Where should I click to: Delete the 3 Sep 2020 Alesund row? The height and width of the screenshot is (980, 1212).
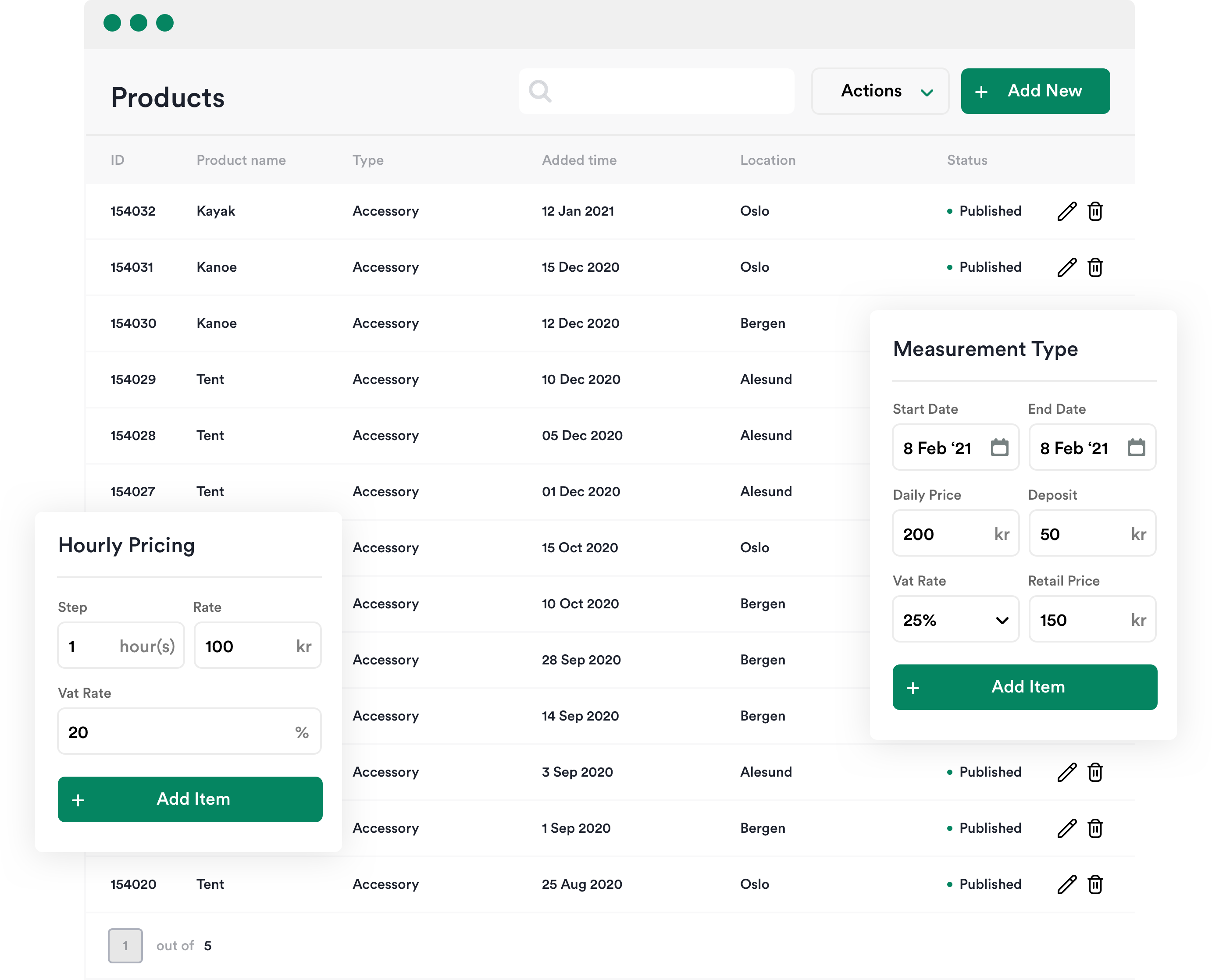[1095, 772]
